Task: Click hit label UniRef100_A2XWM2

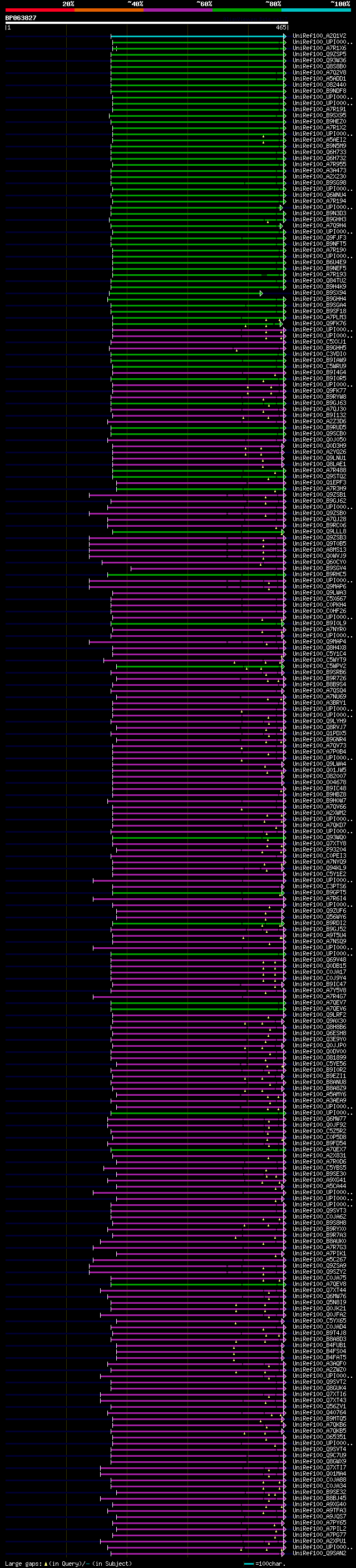Action: pos(319,813)
